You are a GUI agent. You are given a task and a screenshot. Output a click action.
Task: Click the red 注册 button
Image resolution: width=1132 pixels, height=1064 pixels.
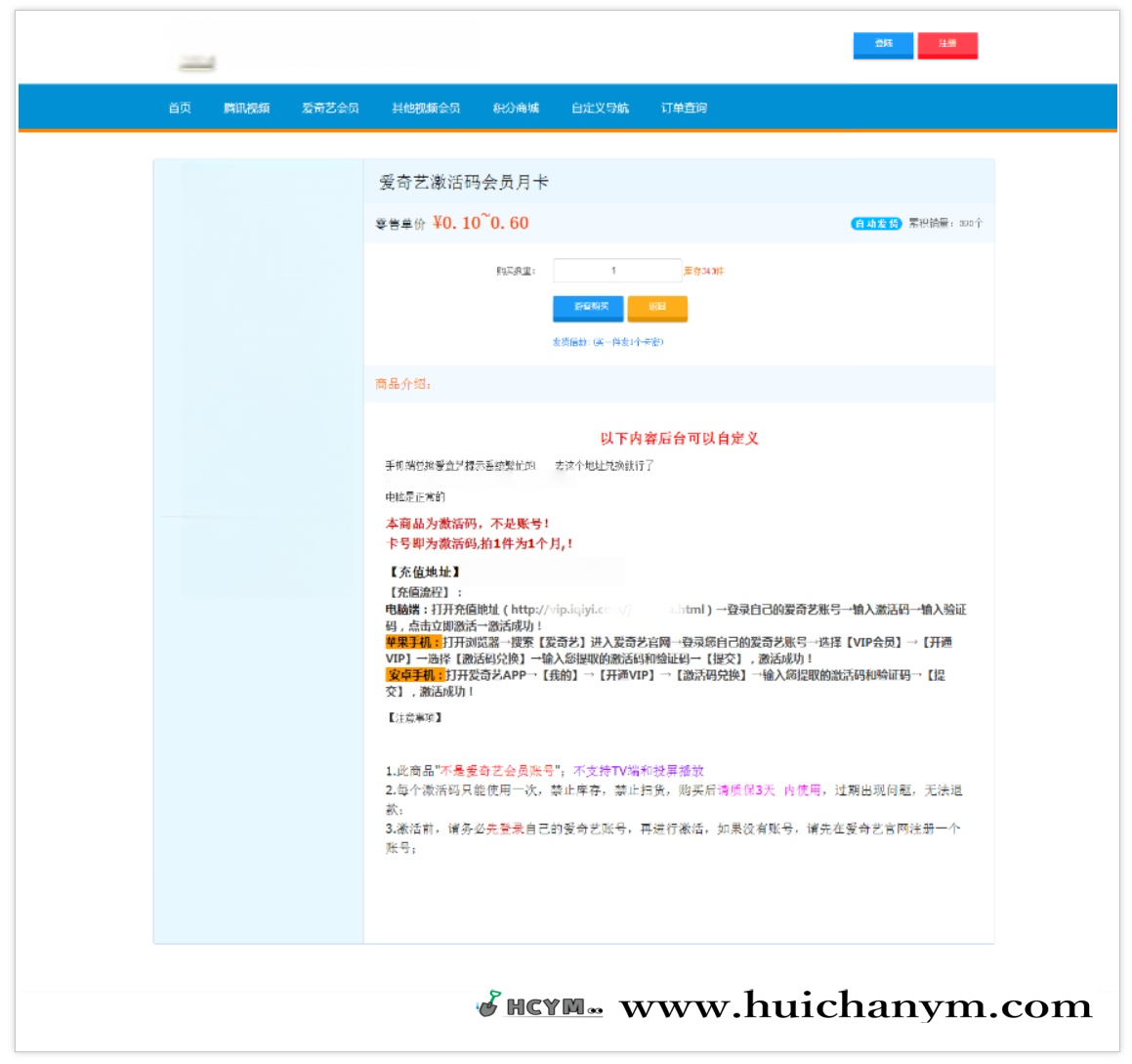[949, 46]
